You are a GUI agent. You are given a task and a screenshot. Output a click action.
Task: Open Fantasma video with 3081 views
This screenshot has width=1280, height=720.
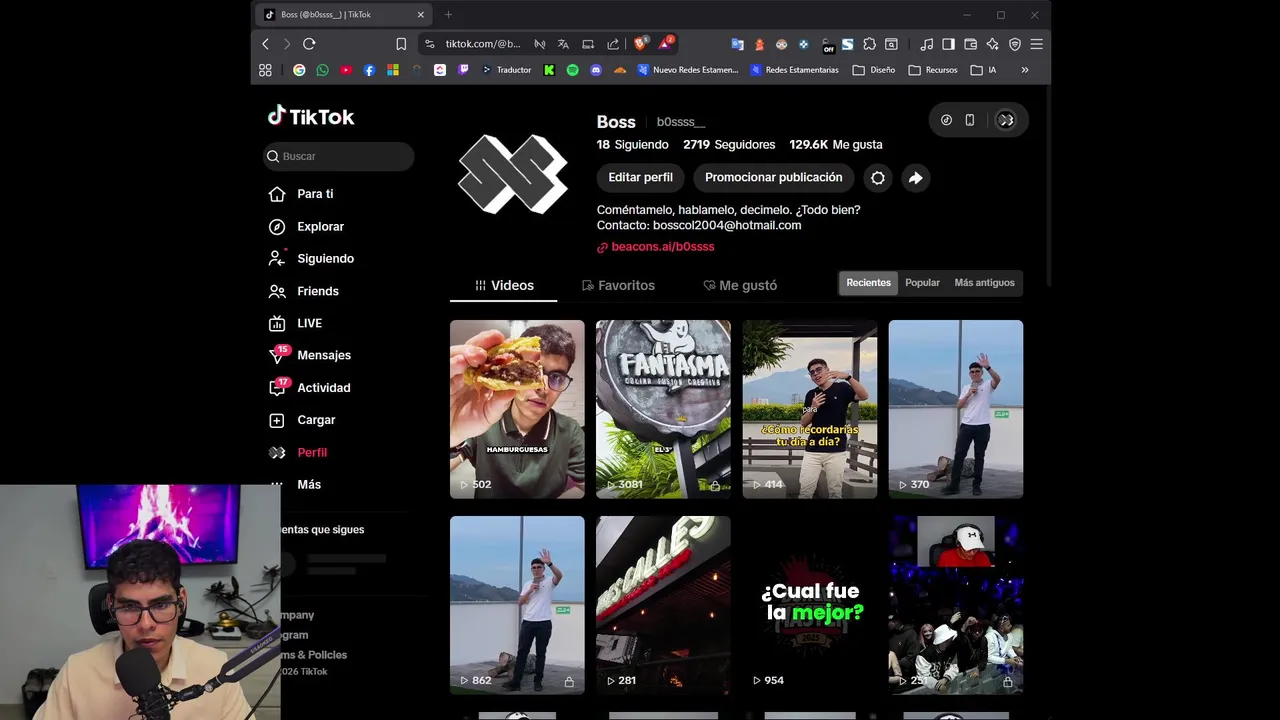(663, 409)
